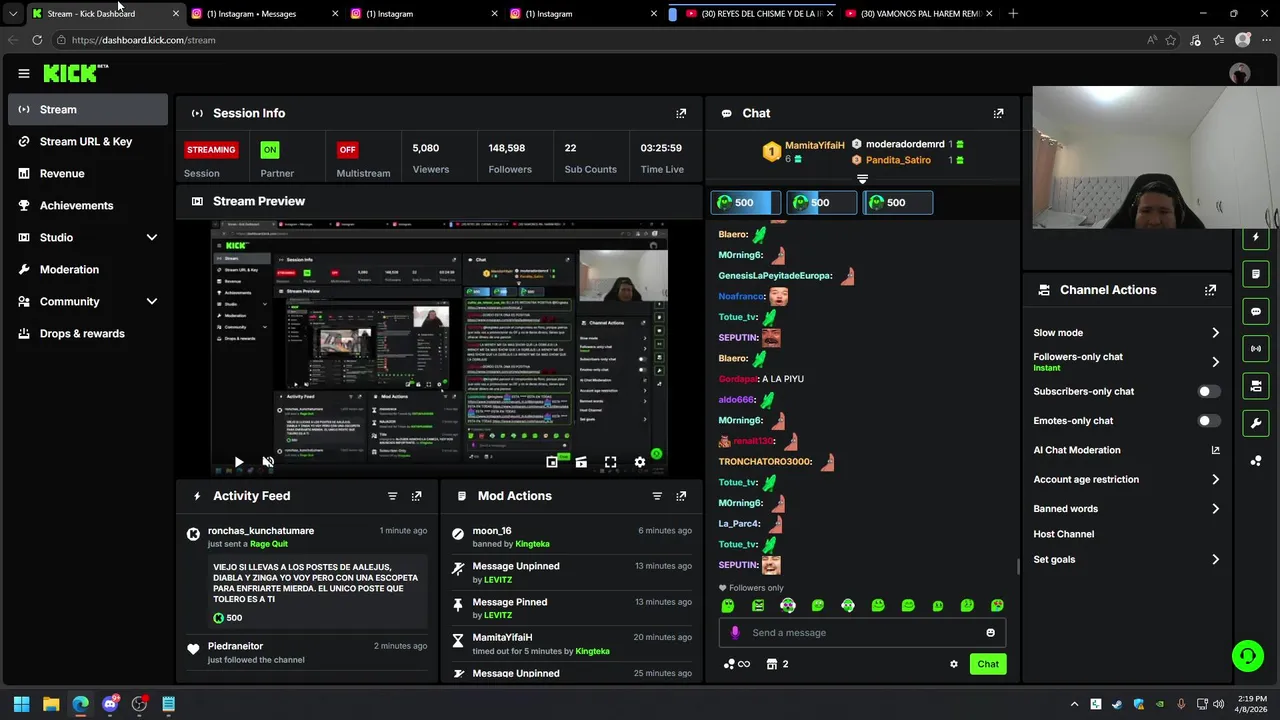Screen dimensions: 1280x720
Task: Pop out the Mod Actions panel
Action: point(681,496)
